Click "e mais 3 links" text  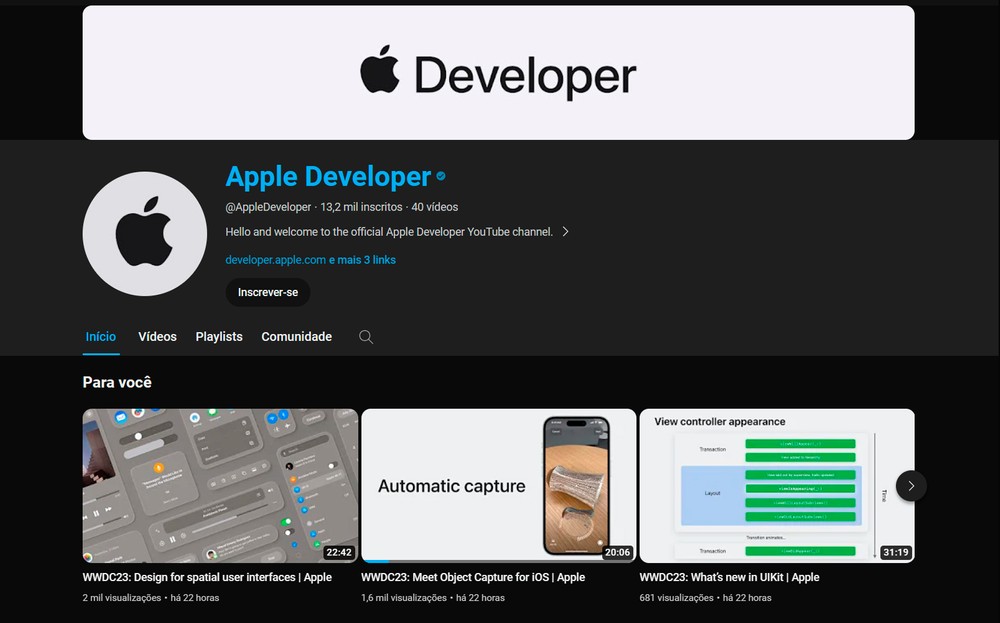pos(363,260)
